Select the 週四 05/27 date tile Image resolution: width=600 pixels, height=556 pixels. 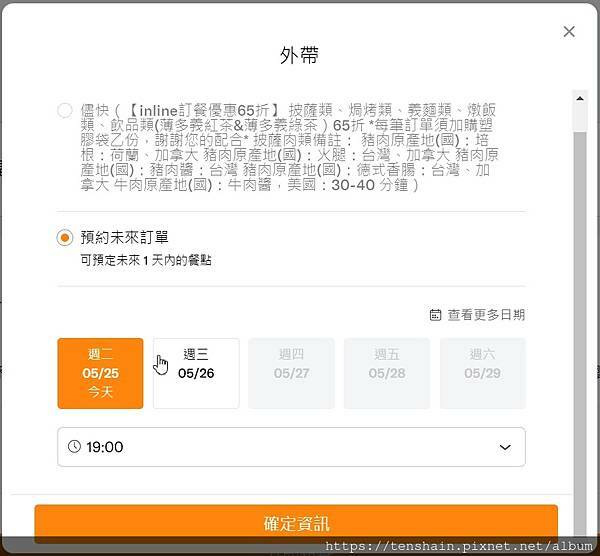pyautogui.click(x=291, y=373)
